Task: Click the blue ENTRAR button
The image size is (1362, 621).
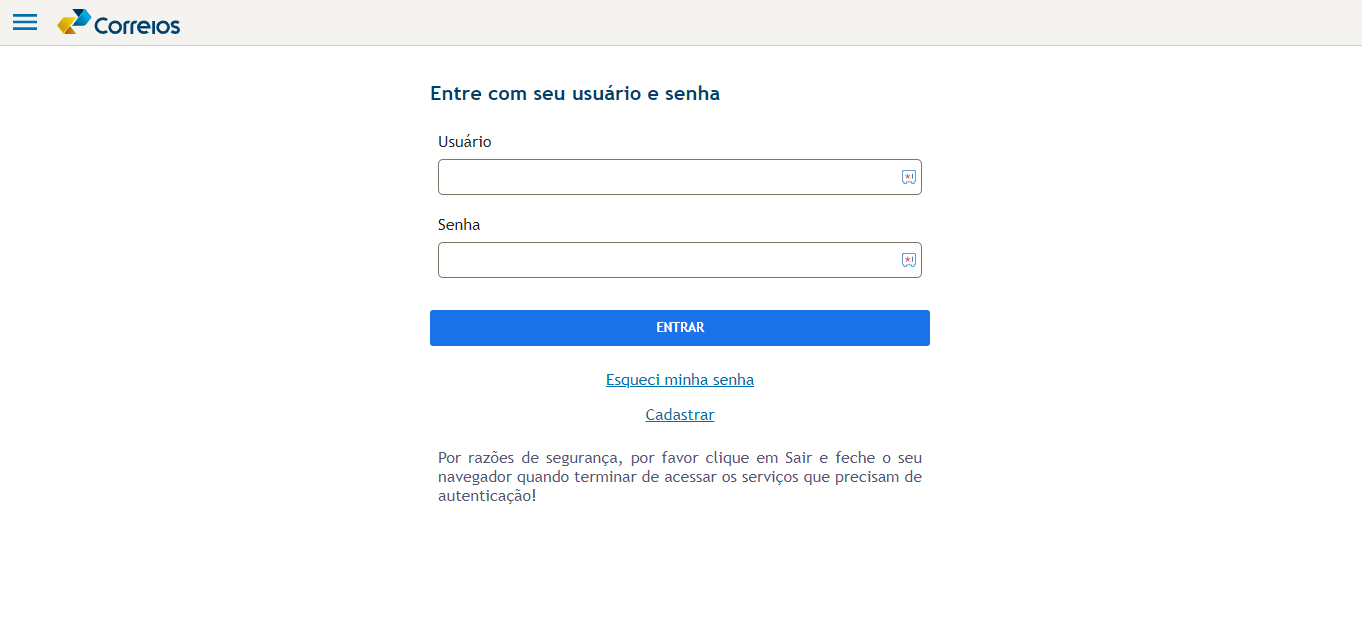Action: (680, 328)
